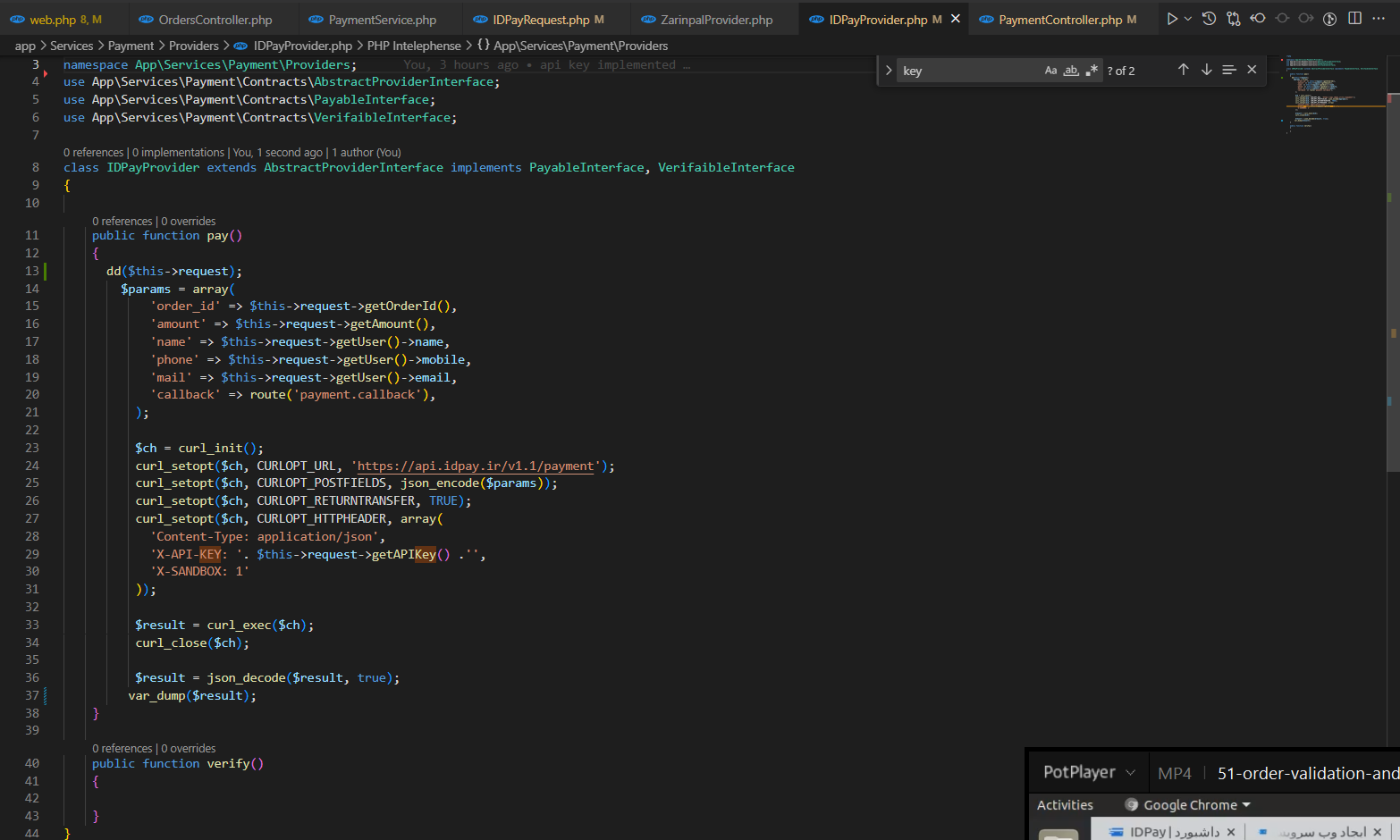This screenshot has width=1400, height=840.
Task: Click the 'Payment' breadcrumb segment
Action: (x=131, y=46)
